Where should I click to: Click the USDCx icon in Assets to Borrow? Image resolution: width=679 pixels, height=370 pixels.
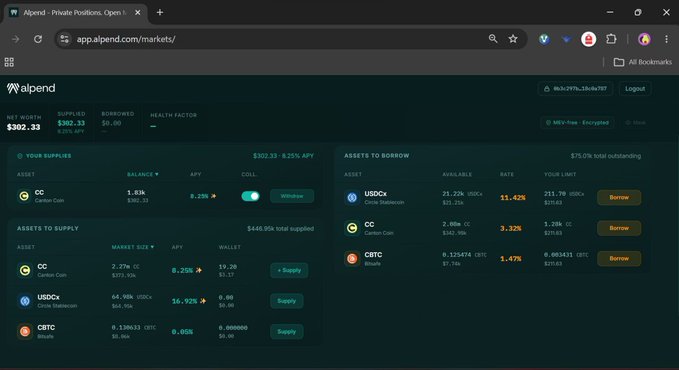[352, 198]
